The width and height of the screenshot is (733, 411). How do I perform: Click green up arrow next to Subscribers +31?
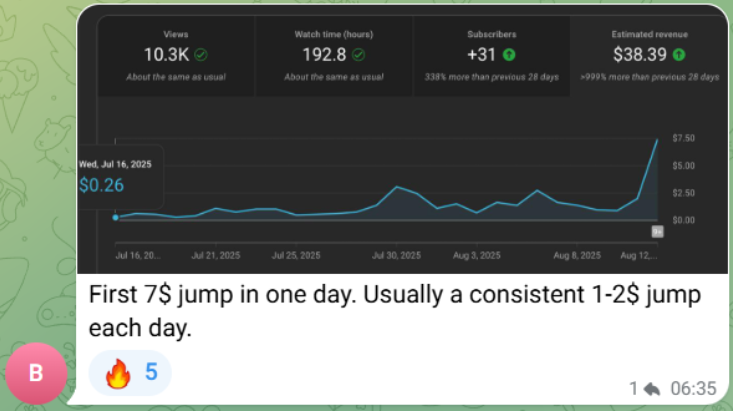(x=508, y=54)
